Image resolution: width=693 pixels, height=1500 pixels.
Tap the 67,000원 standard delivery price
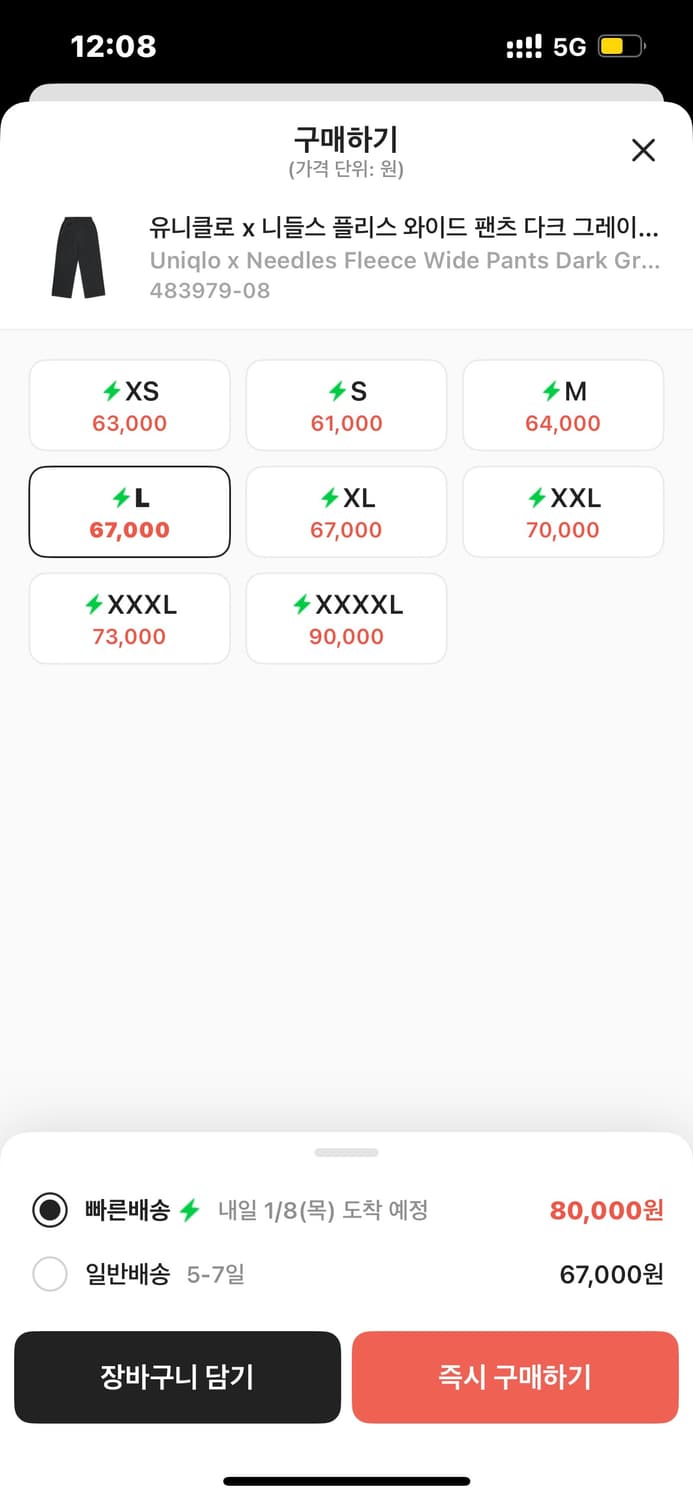point(611,1275)
